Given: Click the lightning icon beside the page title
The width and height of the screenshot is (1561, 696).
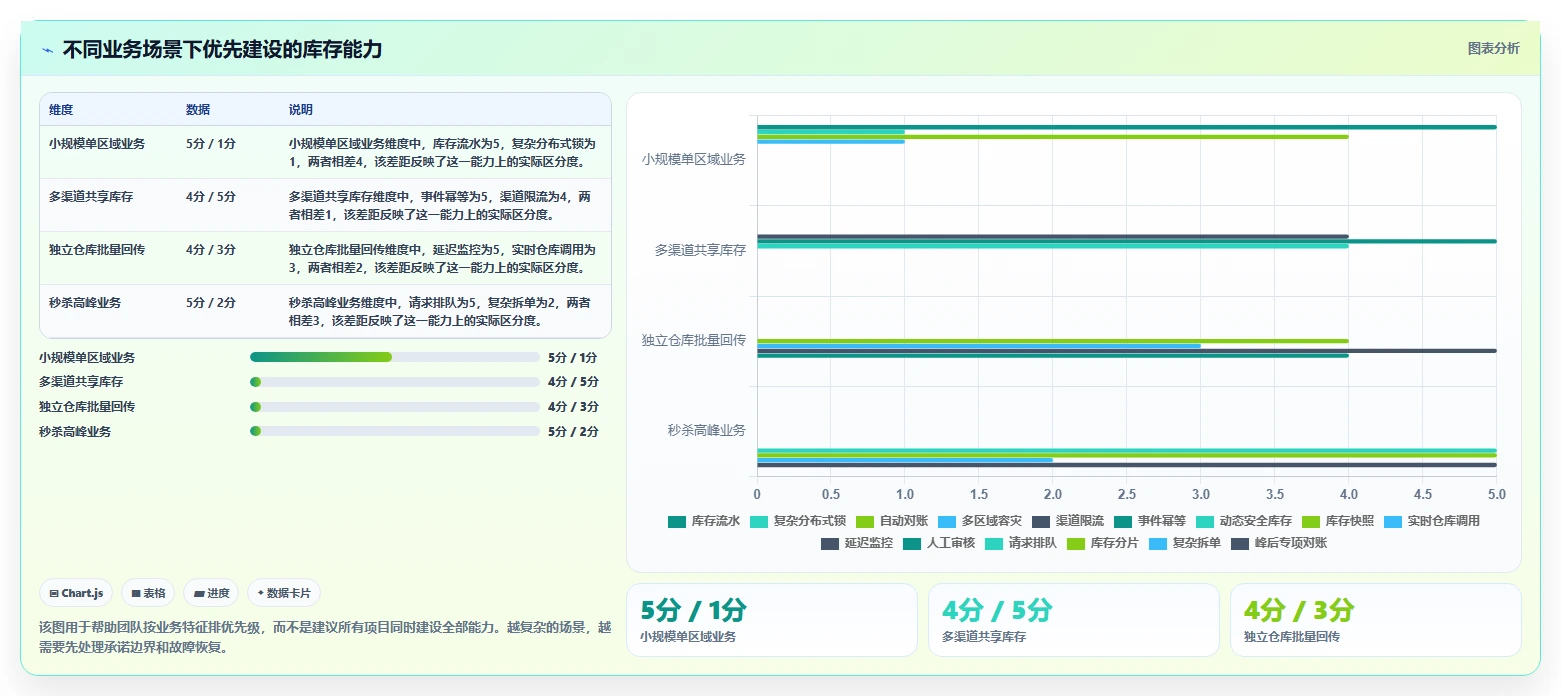Looking at the screenshot, I should [x=47, y=50].
